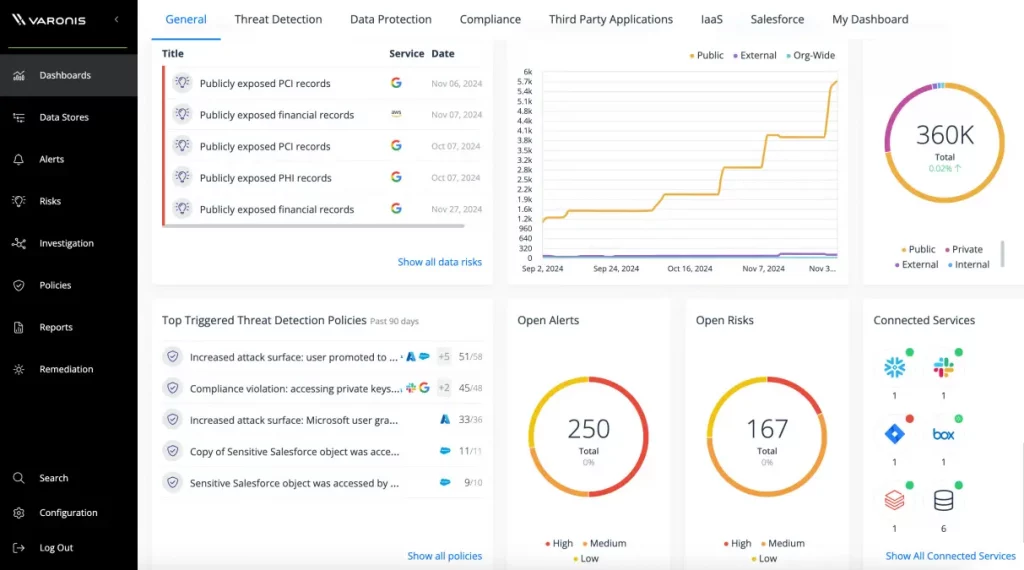Switch to the Threat Detection tab
Viewport: 1024px width, 570px height.
278,19
